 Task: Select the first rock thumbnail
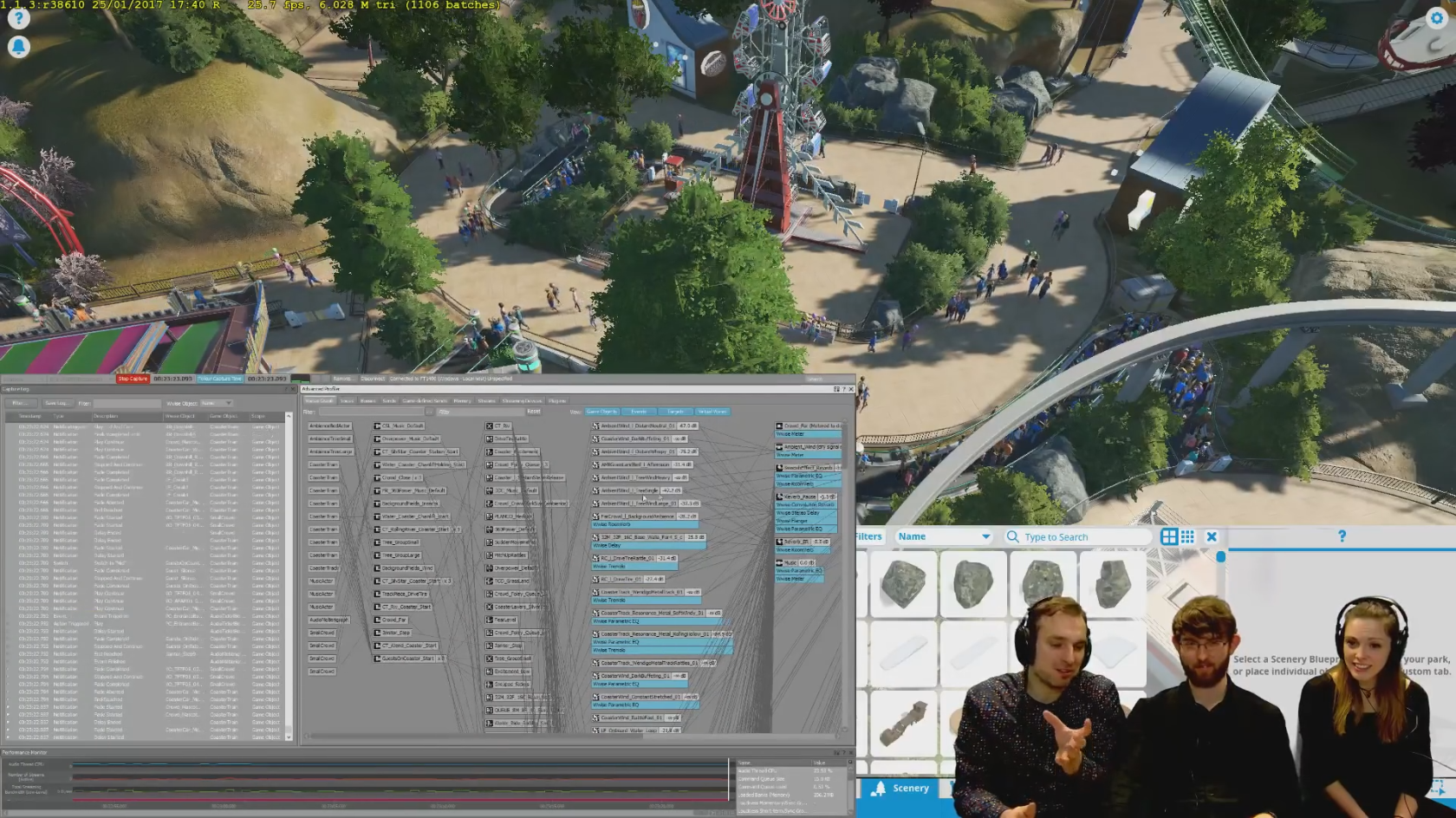click(903, 584)
